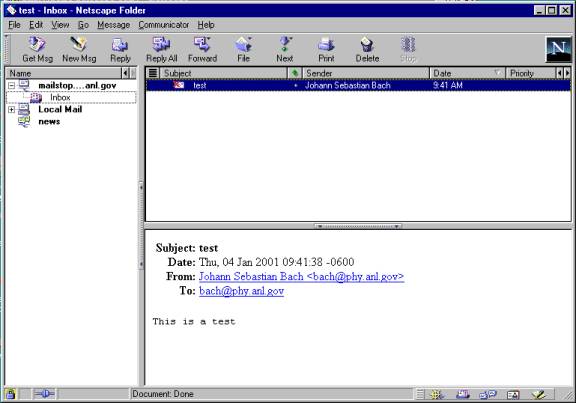
Task: Click the Inbox folder icon in the tree
Action: (x=36, y=97)
